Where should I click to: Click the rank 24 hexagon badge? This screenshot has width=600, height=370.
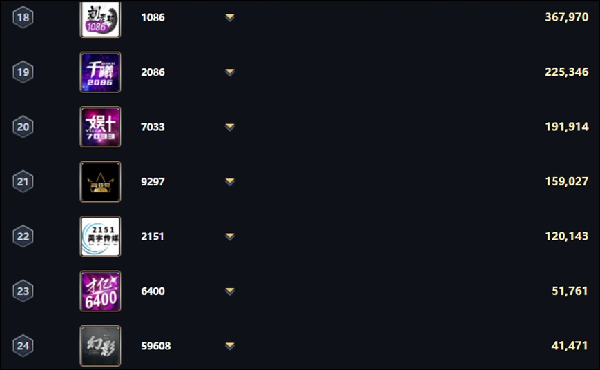pyautogui.click(x=23, y=346)
